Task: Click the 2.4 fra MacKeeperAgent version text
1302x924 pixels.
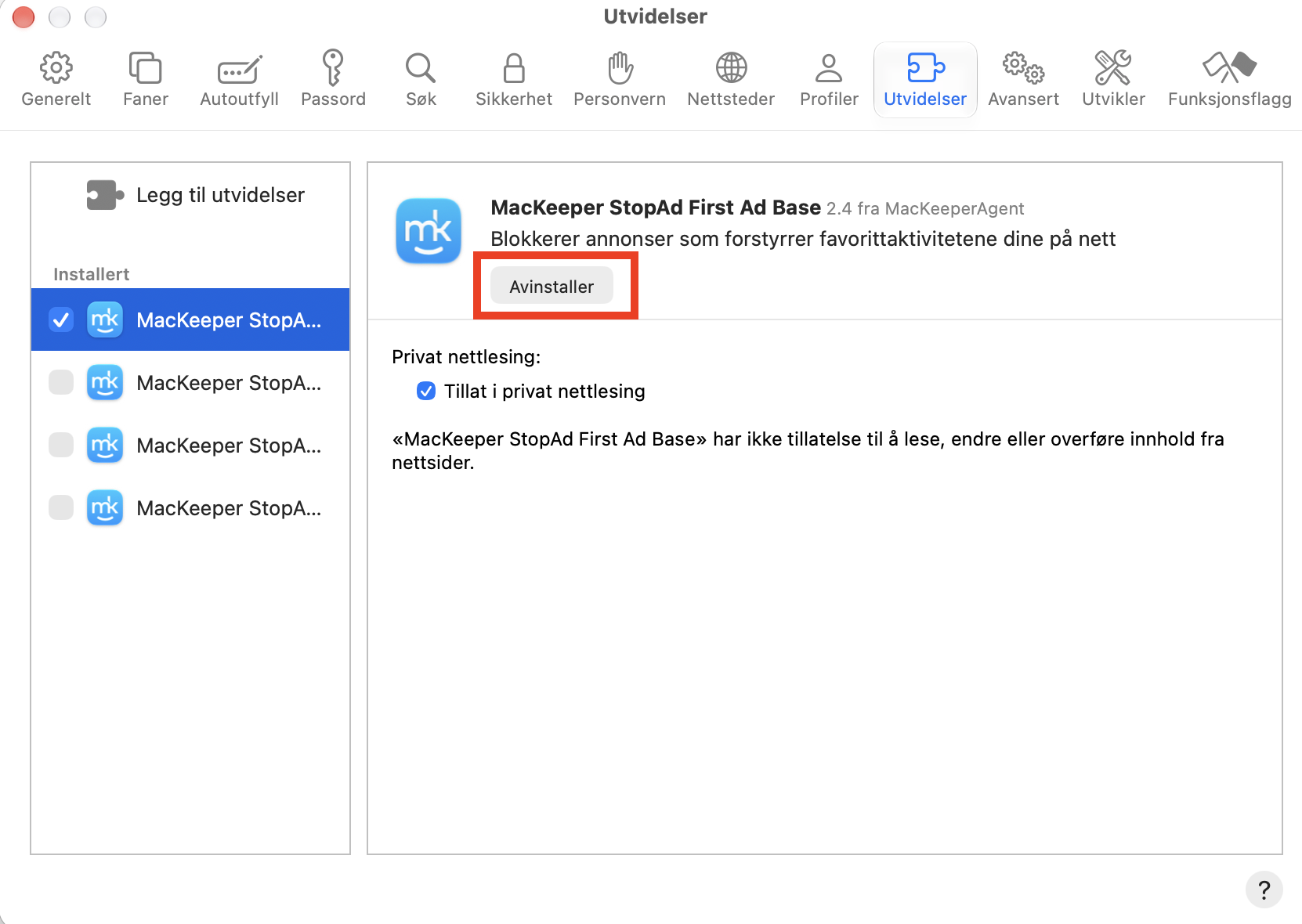Action: coord(925,208)
